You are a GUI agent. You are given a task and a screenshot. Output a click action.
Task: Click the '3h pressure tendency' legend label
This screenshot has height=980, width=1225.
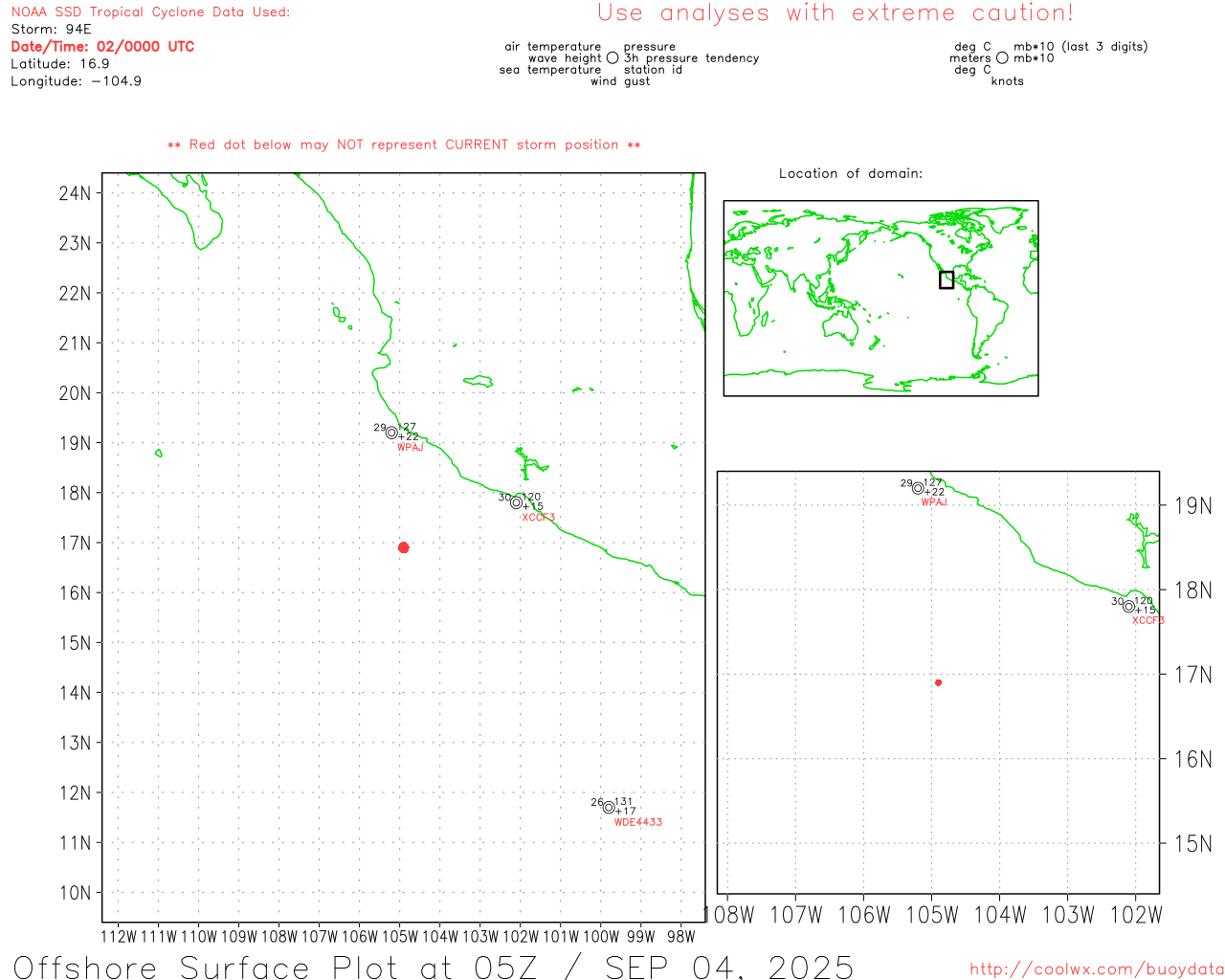[692, 58]
